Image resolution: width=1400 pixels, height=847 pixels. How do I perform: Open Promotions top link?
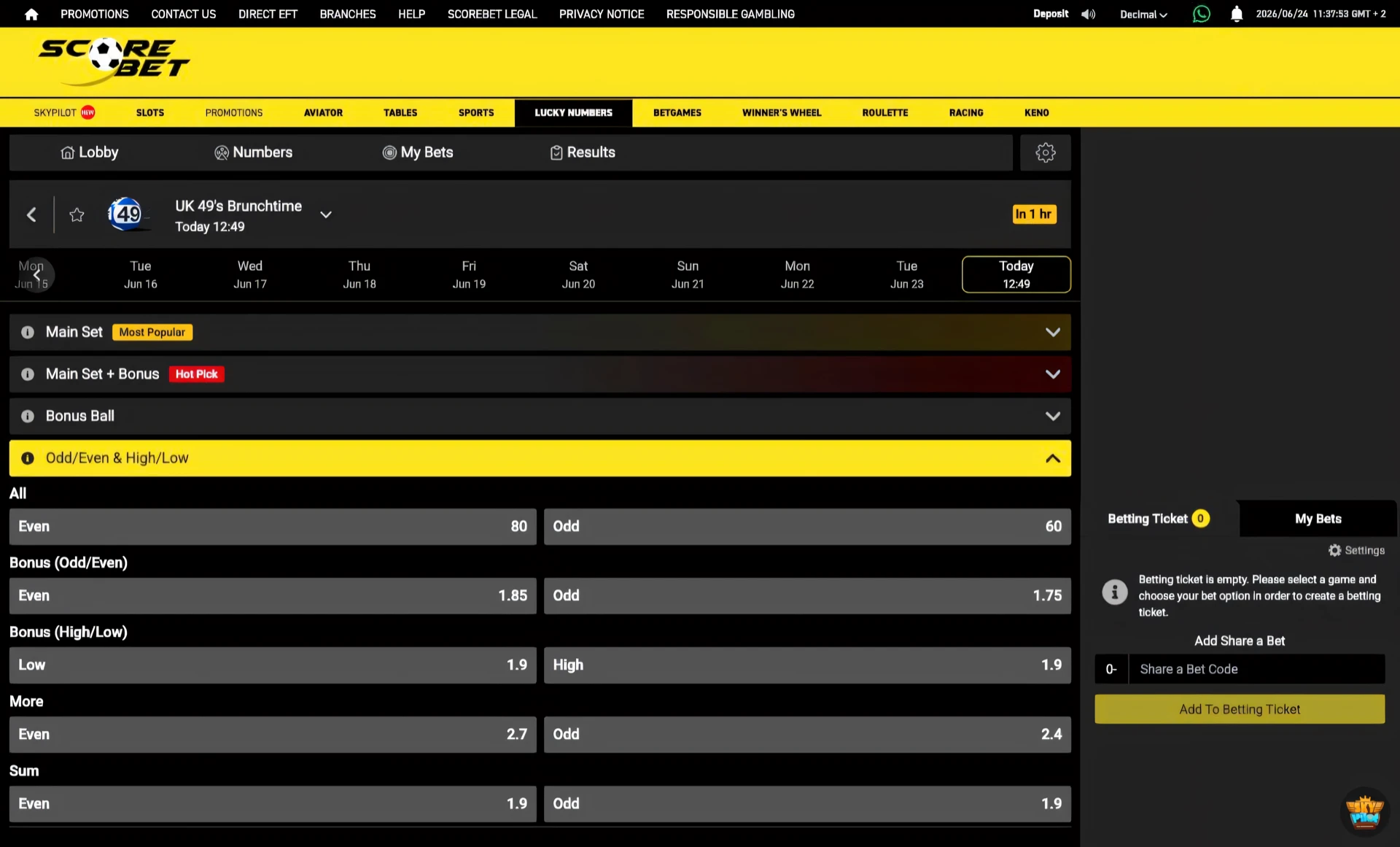(x=95, y=14)
